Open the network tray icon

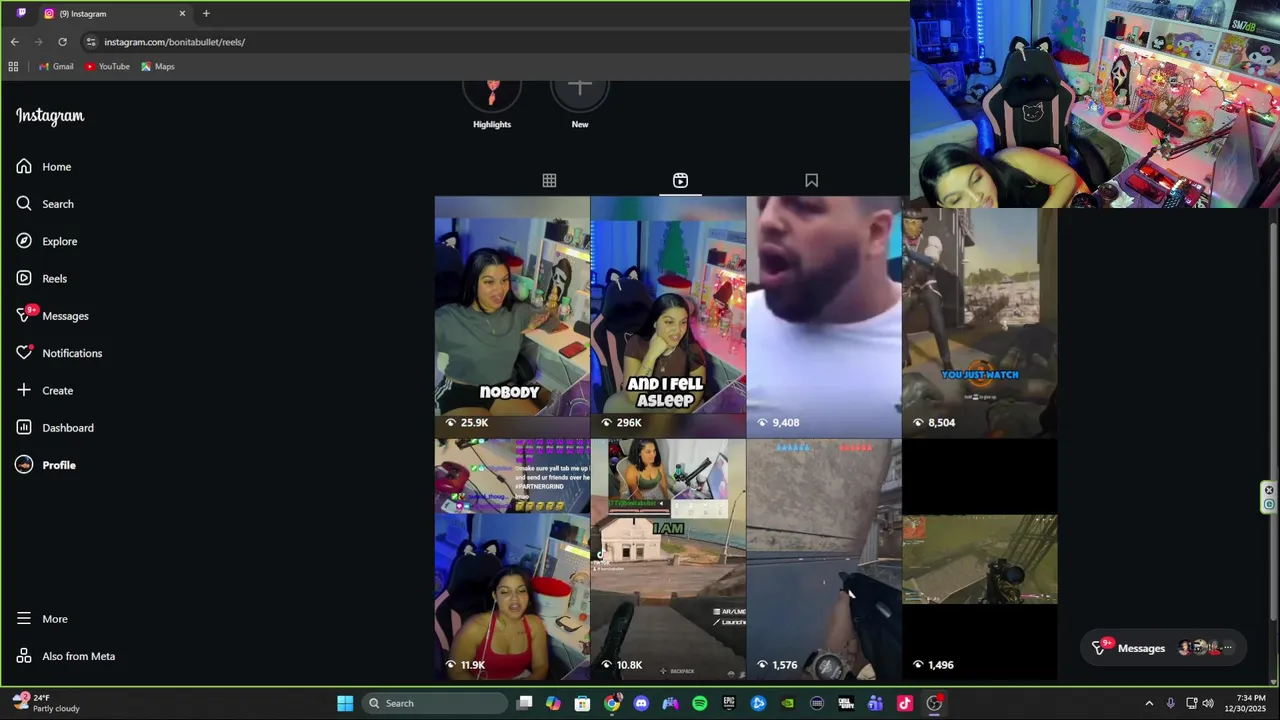coord(1191,703)
